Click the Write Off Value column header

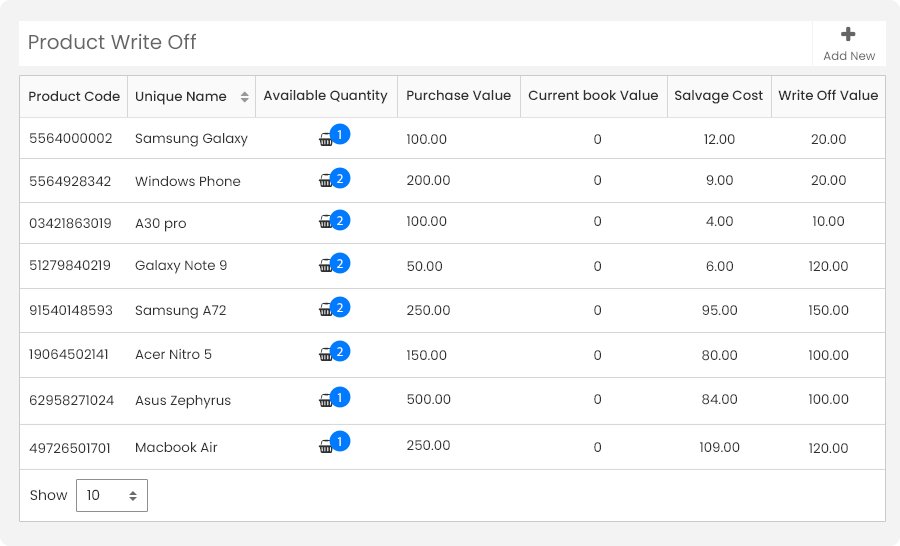click(x=828, y=95)
